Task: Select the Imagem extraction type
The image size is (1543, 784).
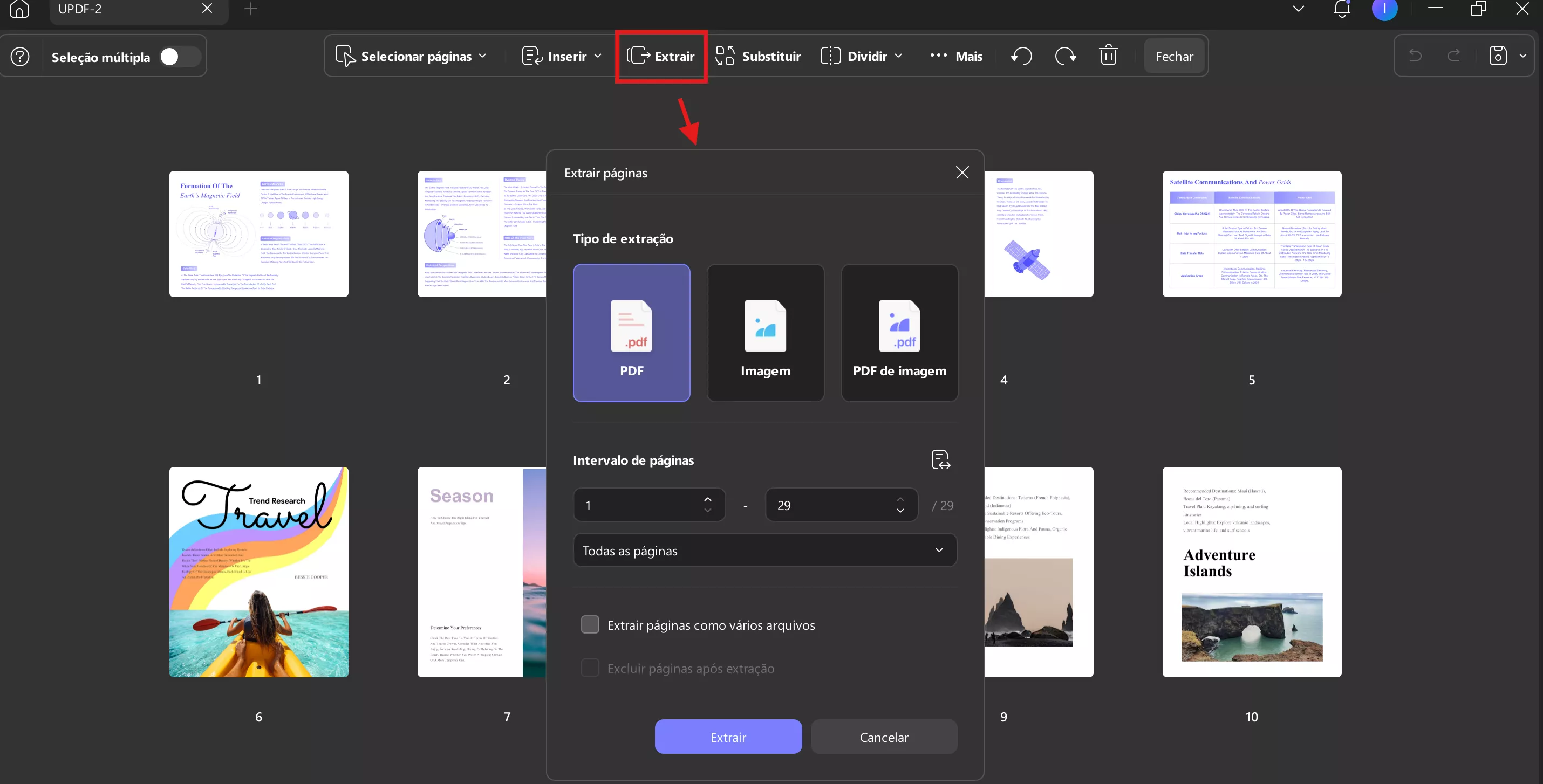Action: tap(765, 333)
